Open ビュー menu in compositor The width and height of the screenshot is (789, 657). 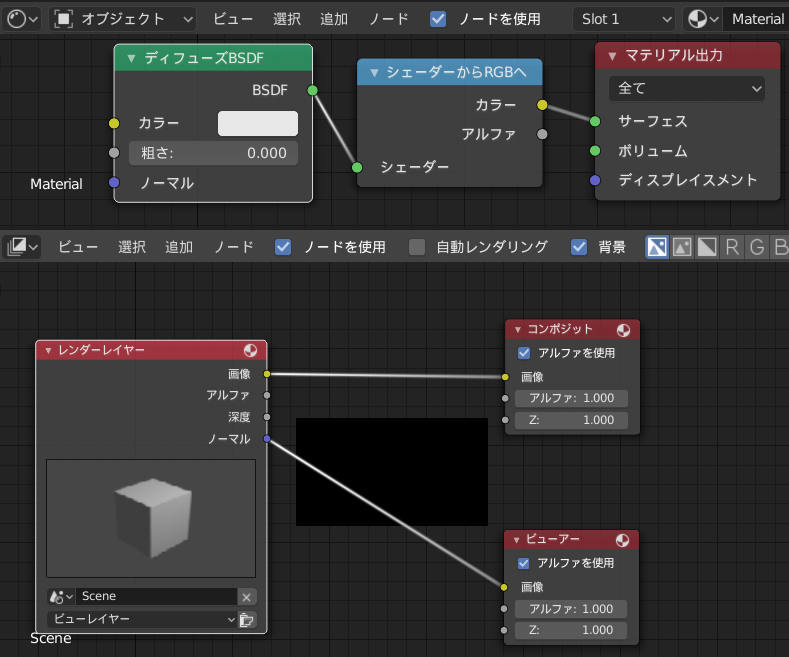77,247
